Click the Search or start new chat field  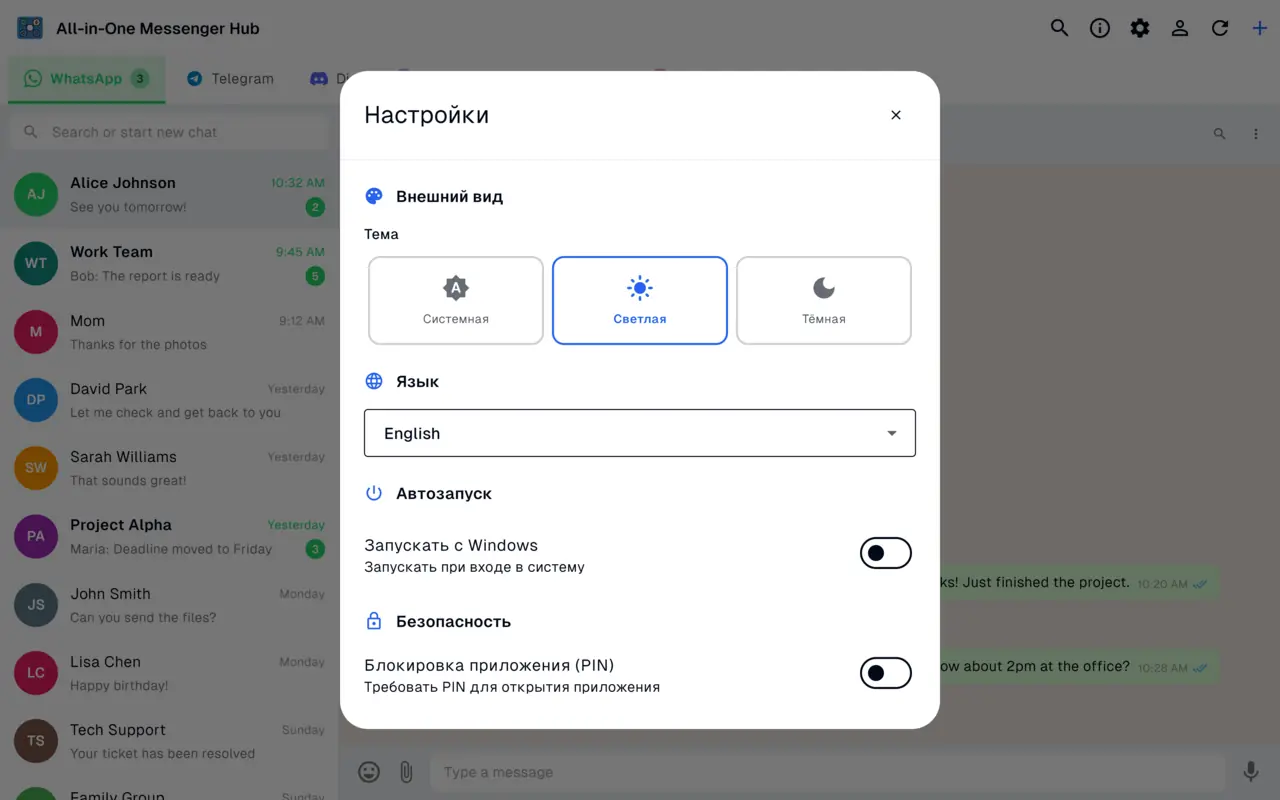[x=170, y=132]
